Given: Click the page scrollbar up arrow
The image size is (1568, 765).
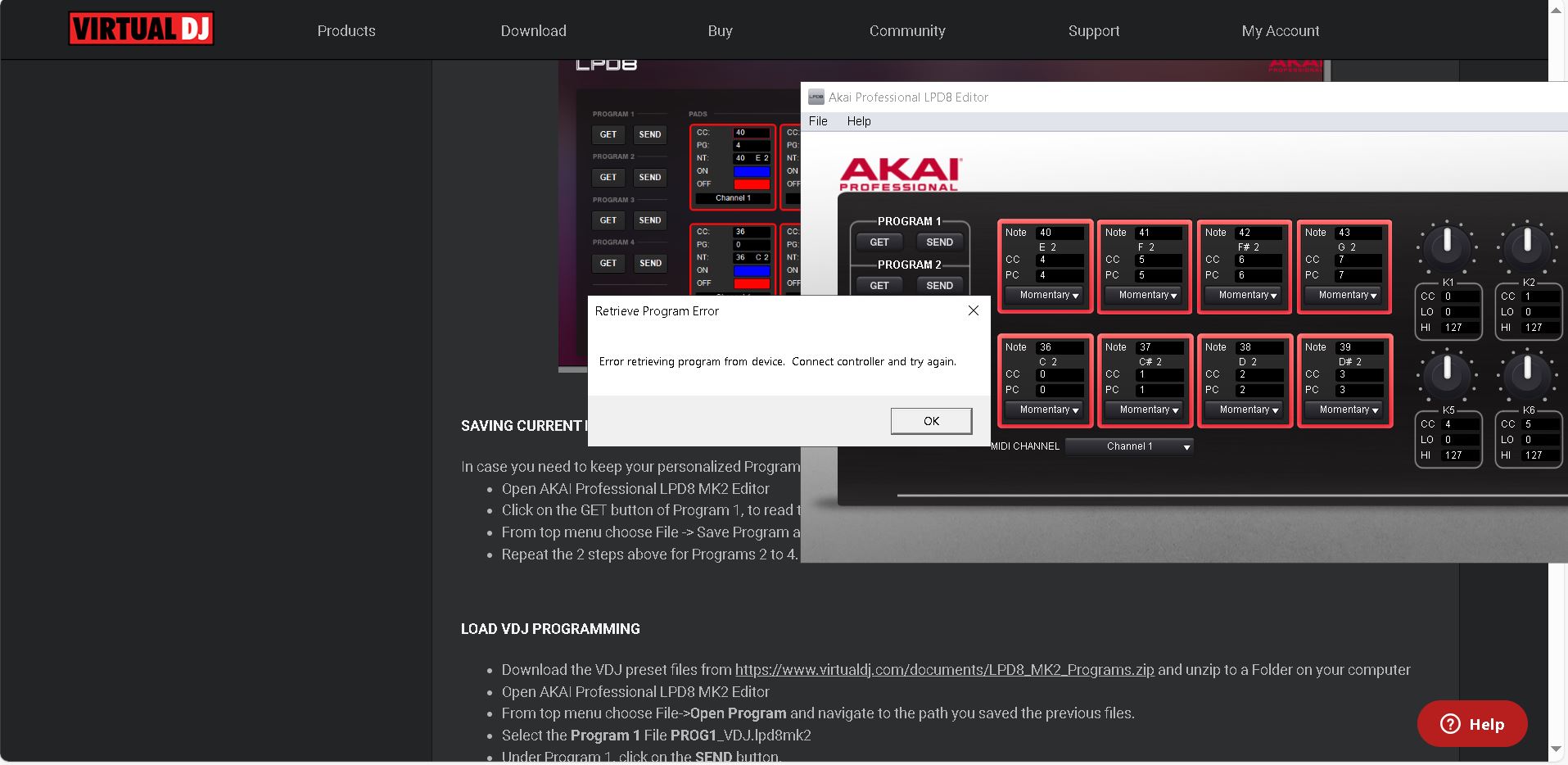Looking at the screenshot, I should [1557, 11].
